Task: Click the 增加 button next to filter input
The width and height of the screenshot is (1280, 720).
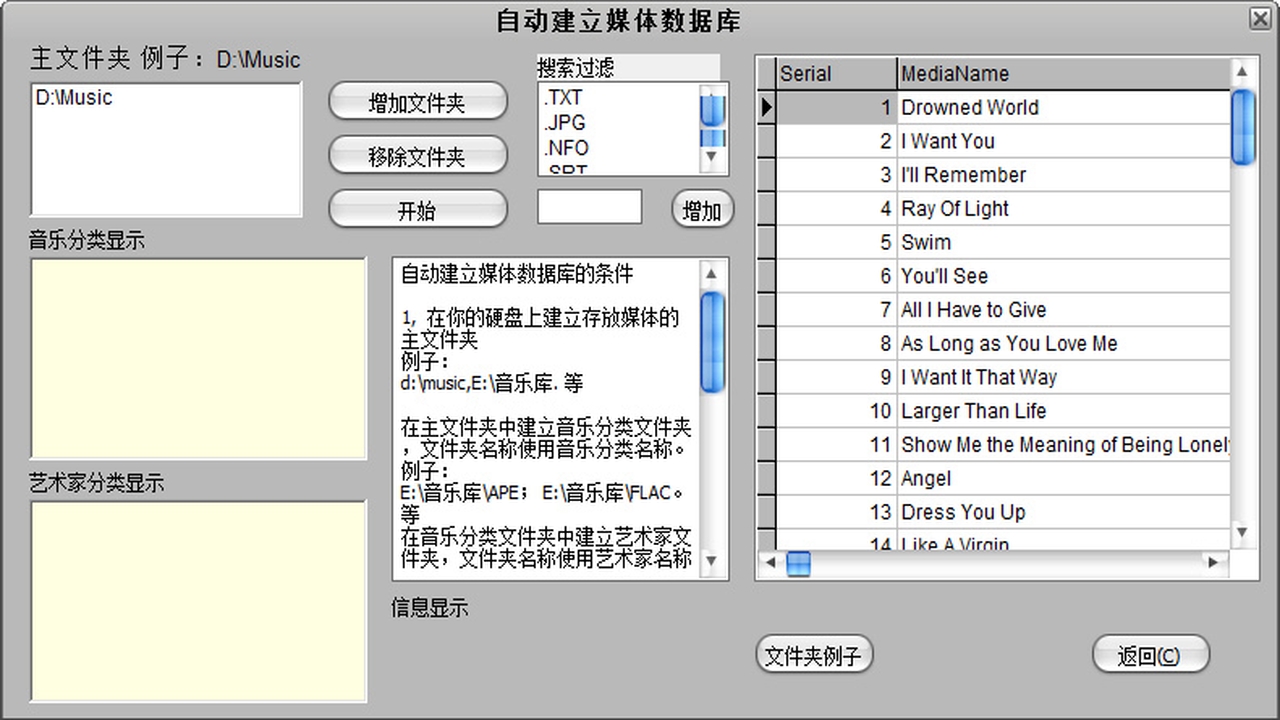Action: [701, 209]
